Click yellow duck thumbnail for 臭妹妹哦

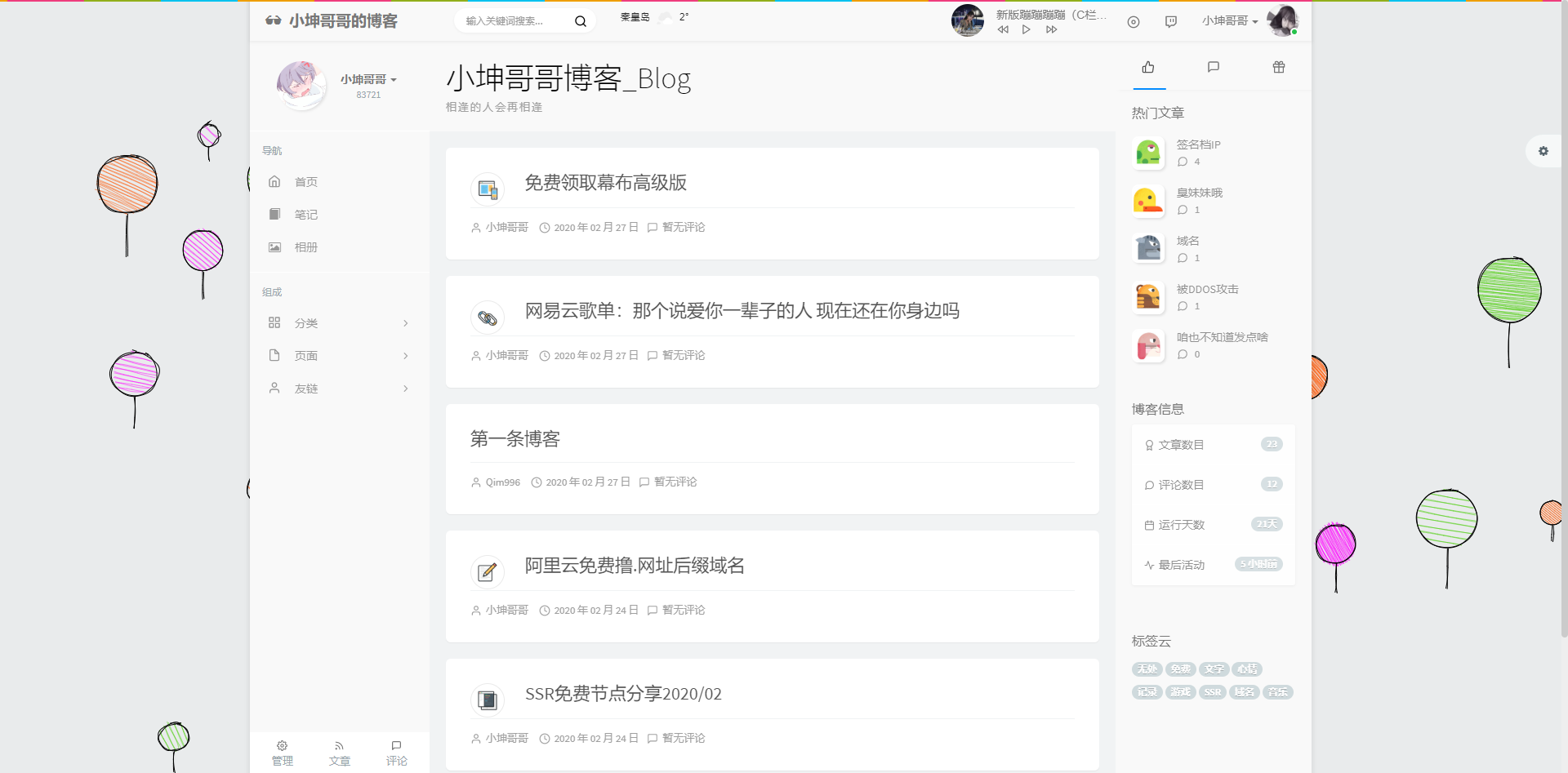point(1148,201)
